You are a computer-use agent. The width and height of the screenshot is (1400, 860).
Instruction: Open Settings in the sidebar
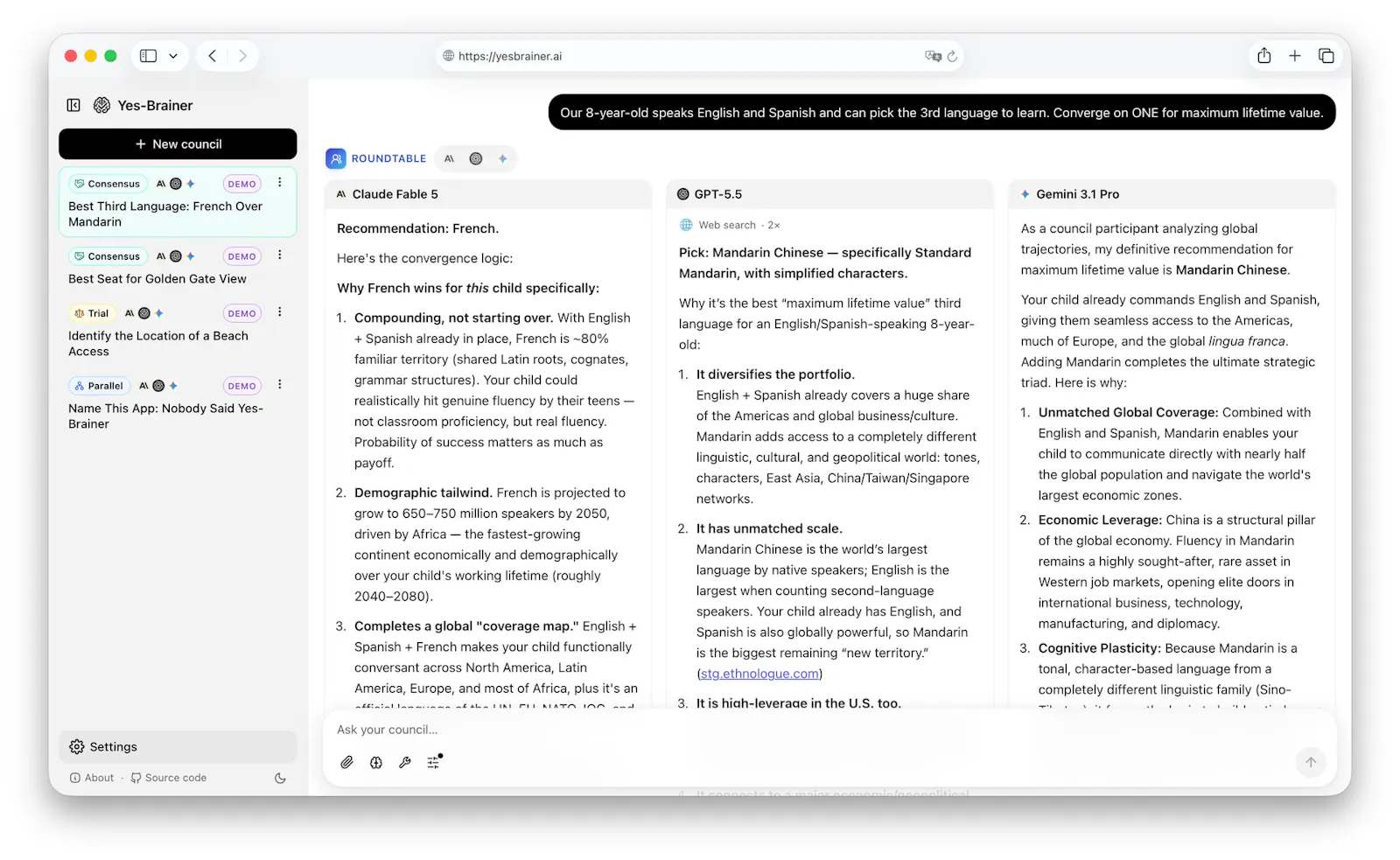(178, 747)
